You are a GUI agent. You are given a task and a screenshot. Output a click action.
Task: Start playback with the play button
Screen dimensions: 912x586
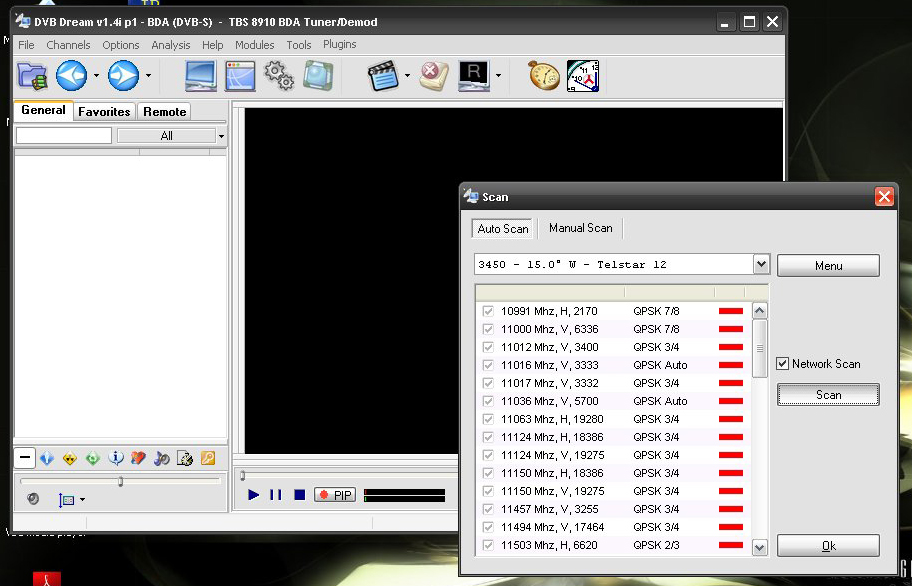click(254, 495)
